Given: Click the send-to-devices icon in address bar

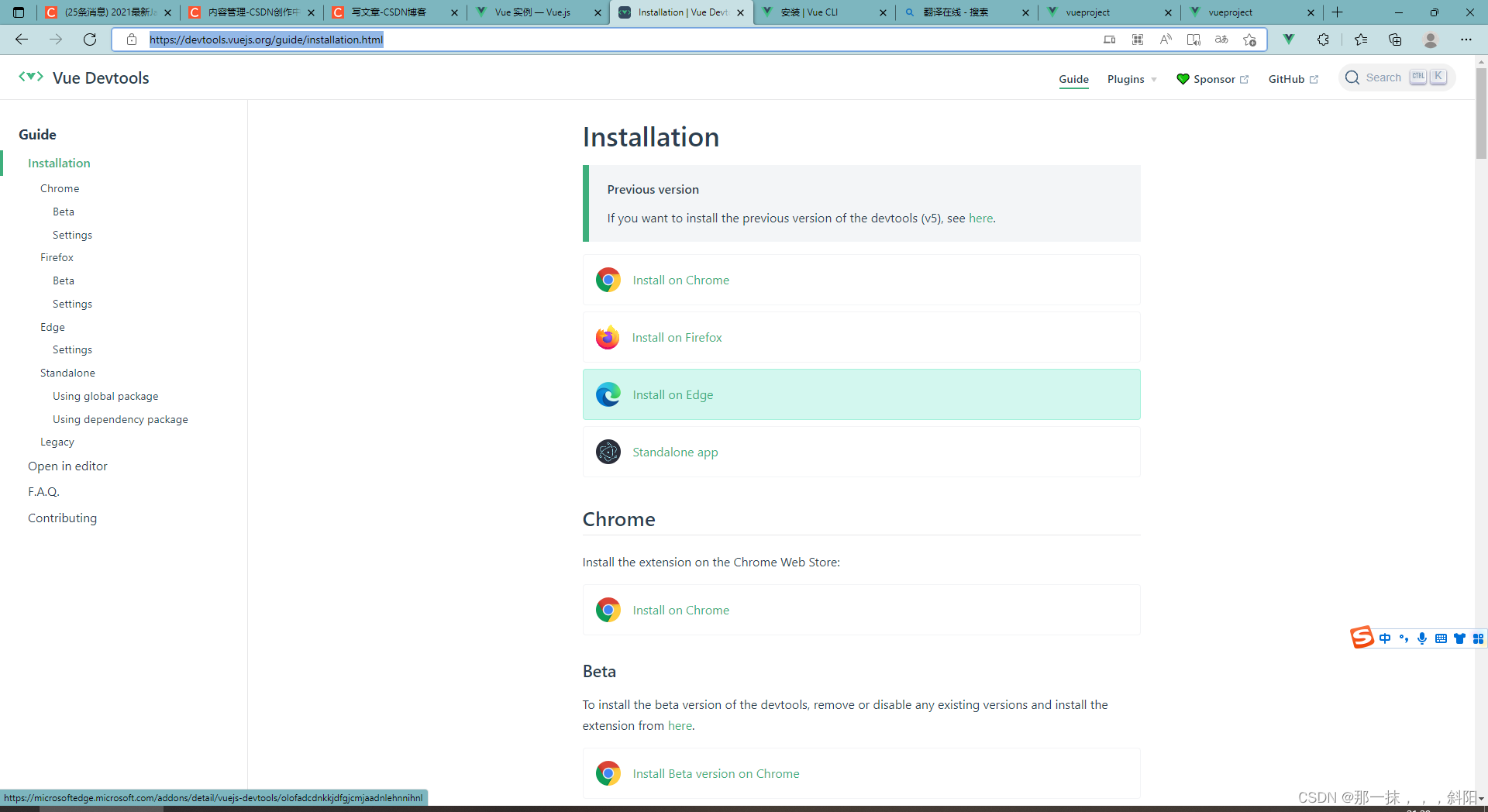Looking at the screenshot, I should 1110,40.
